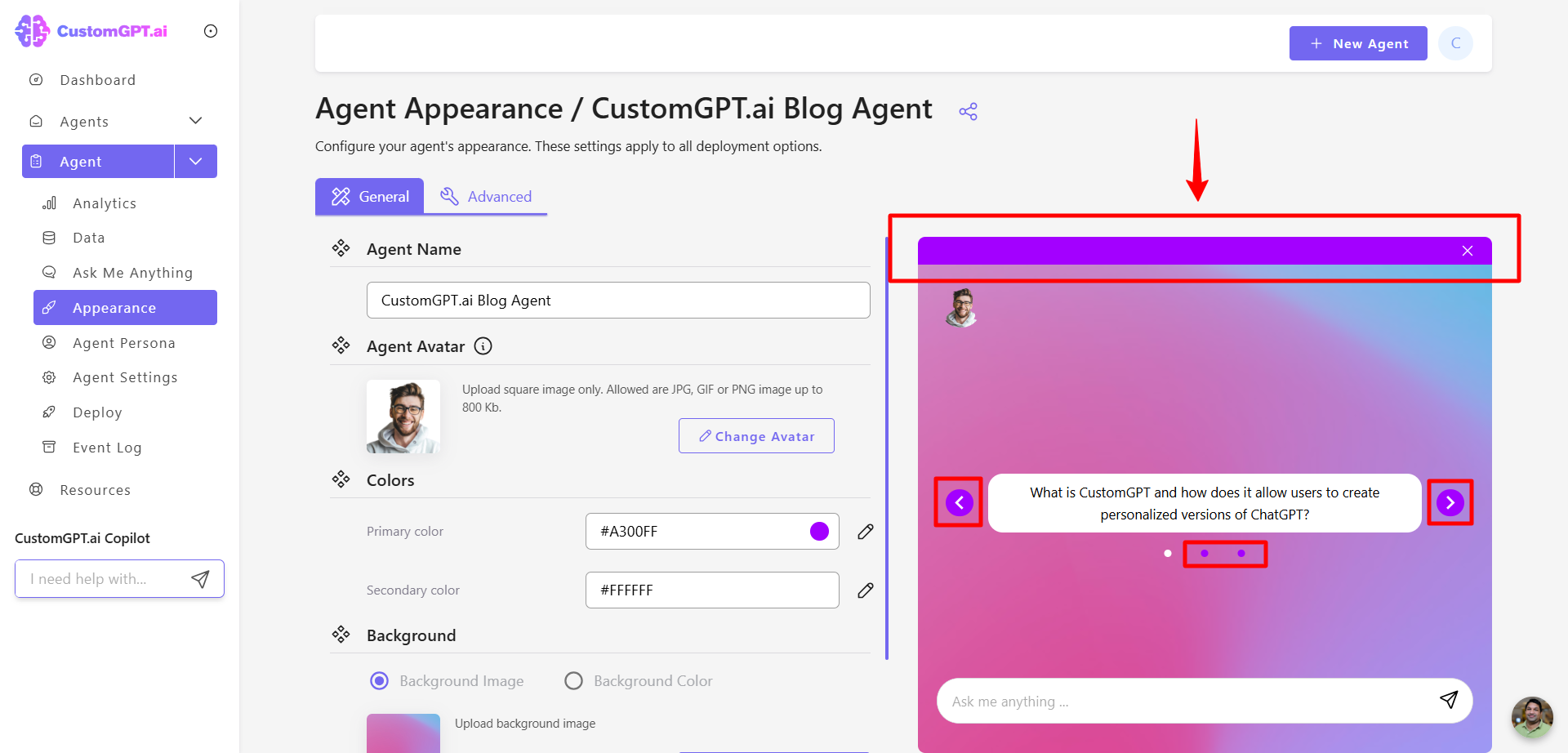Click the Resources lifebuoy icon
Image resolution: width=1568 pixels, height=753 pixels.
click(x=36, y=489)
